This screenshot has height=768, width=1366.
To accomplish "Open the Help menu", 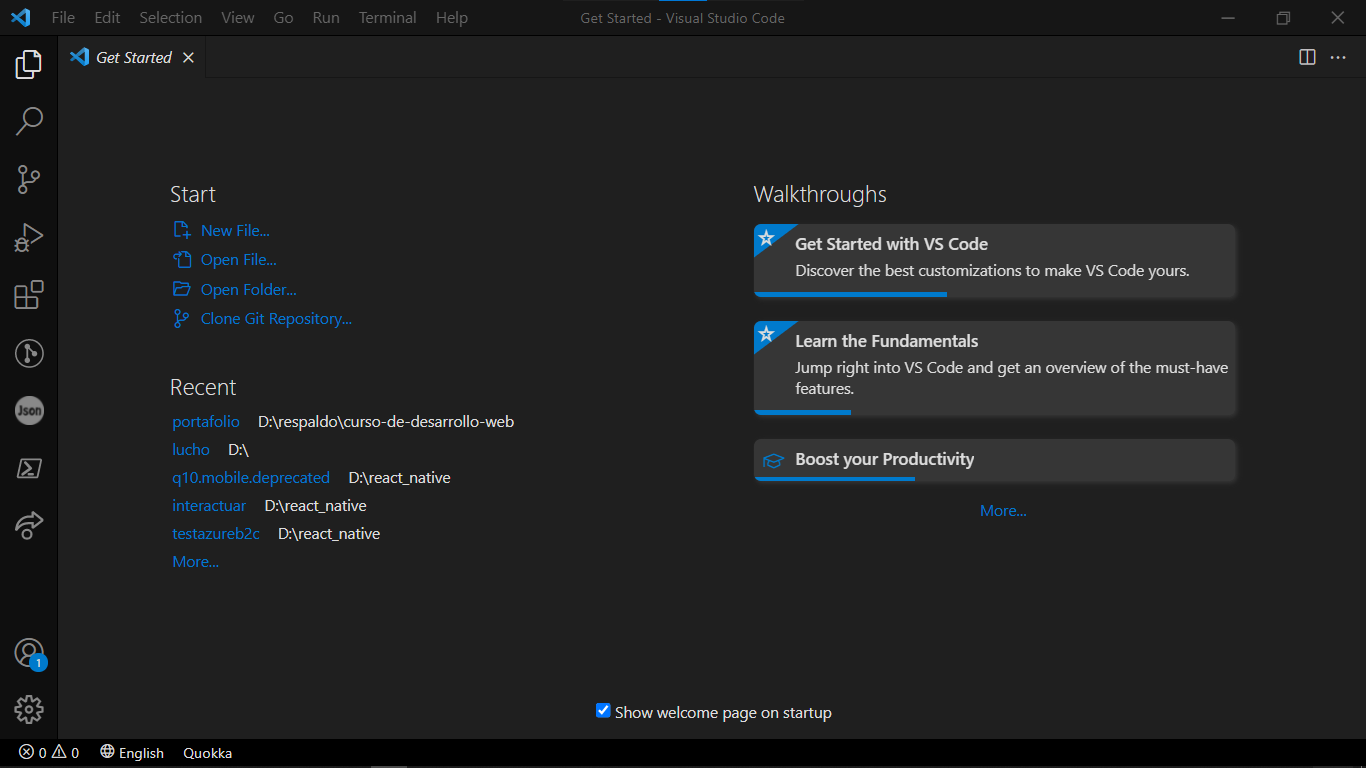I will pos(452,18).
